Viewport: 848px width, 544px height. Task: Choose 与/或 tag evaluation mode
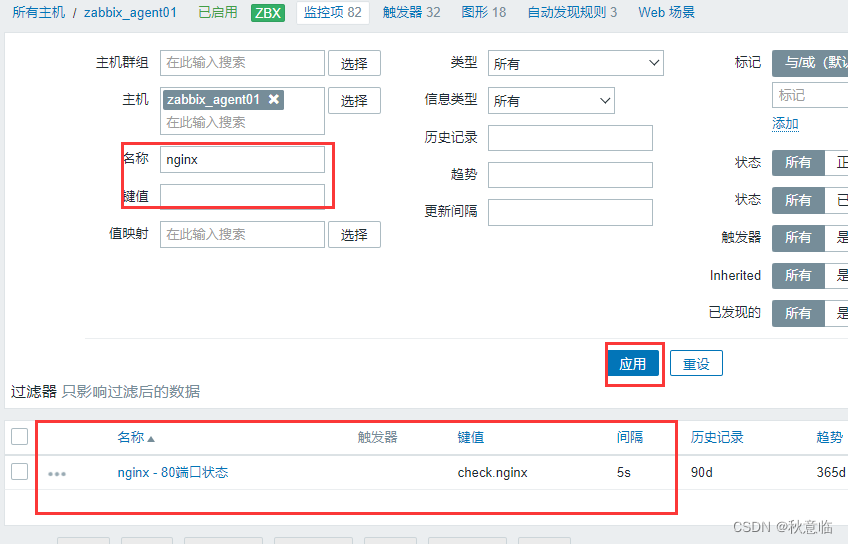810,63
